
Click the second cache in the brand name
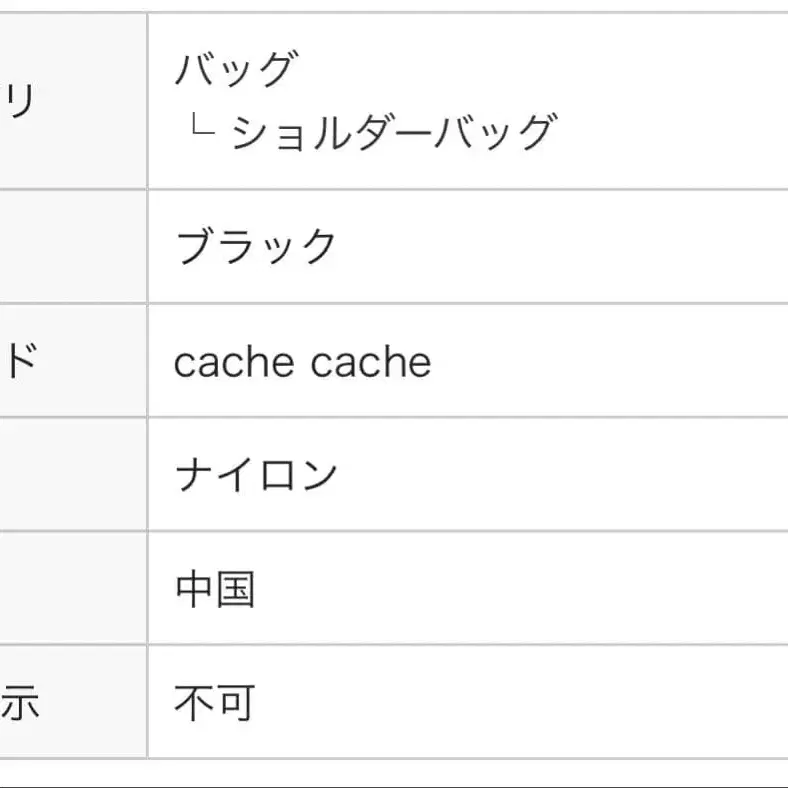tap(371, 361)
